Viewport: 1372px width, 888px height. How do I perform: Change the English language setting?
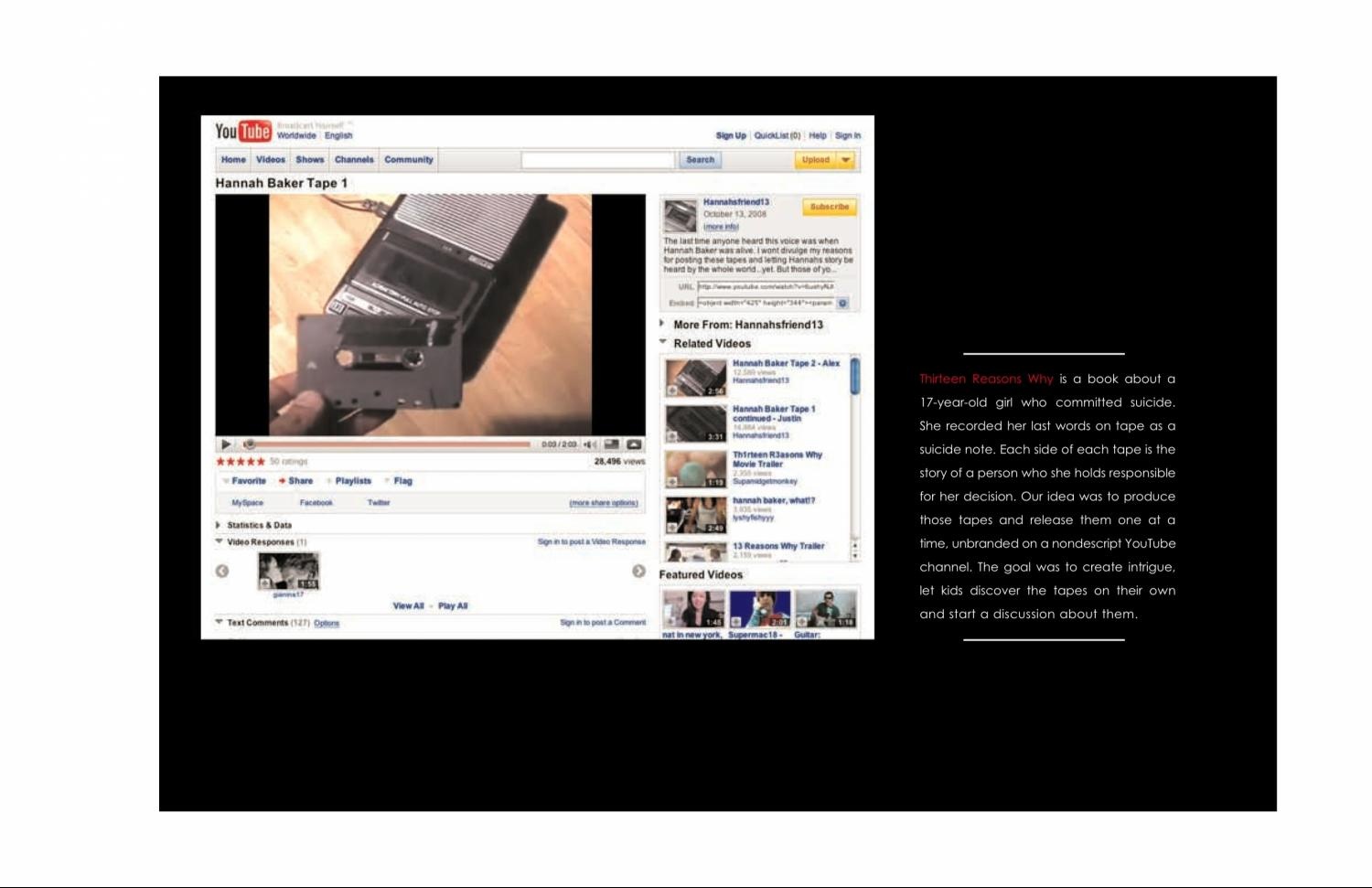pos(338,135)
